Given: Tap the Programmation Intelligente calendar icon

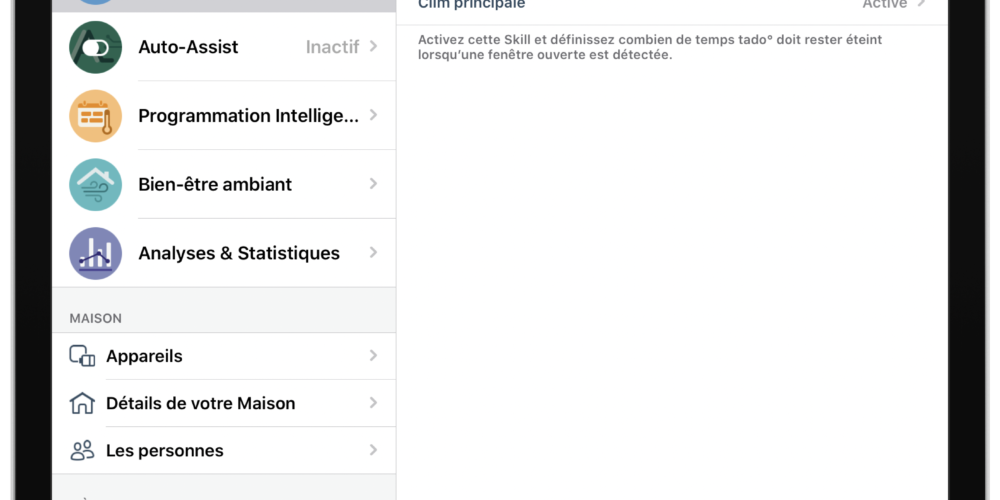Looking at the screenshot, I should [96, 116].
